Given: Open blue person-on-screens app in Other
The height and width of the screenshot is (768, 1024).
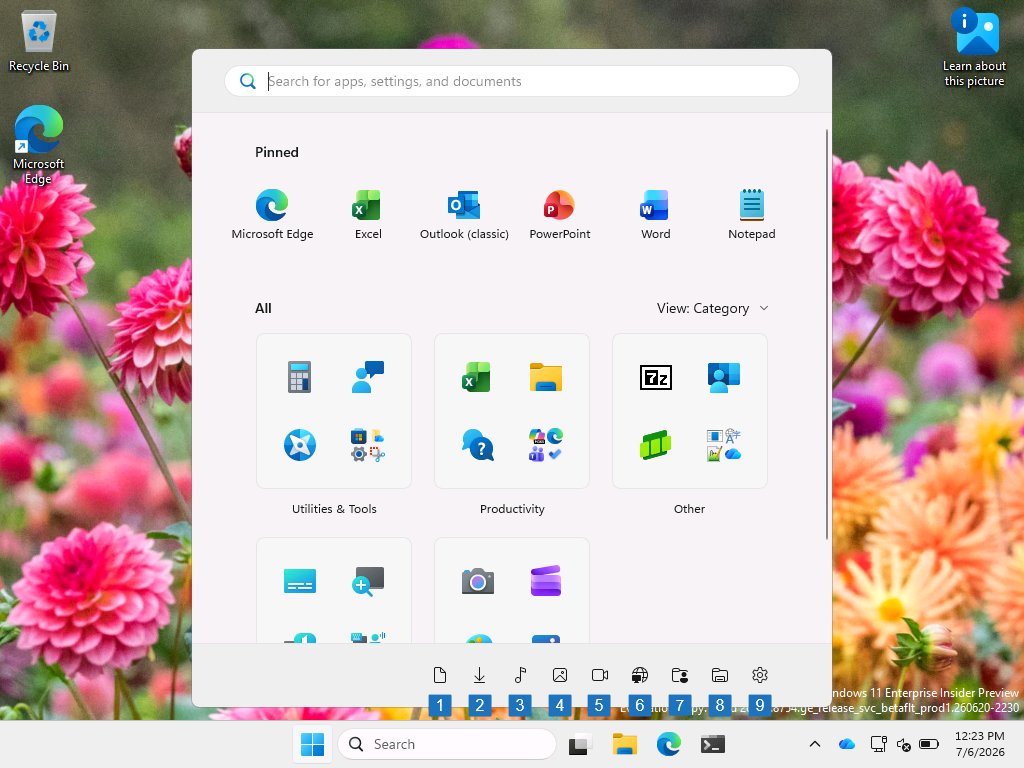Looking at the screenshot, I should point(724,377).
